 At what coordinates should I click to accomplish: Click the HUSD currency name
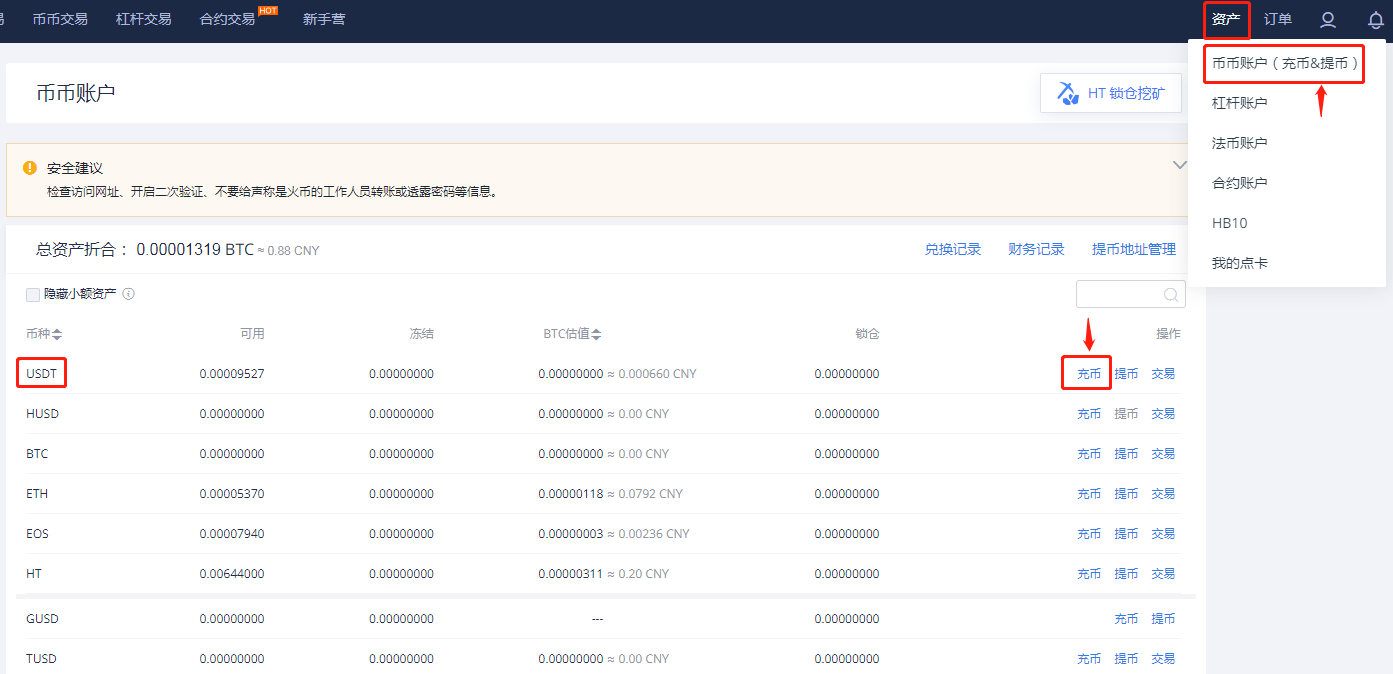pyautogui.click(x=43, y=414)
